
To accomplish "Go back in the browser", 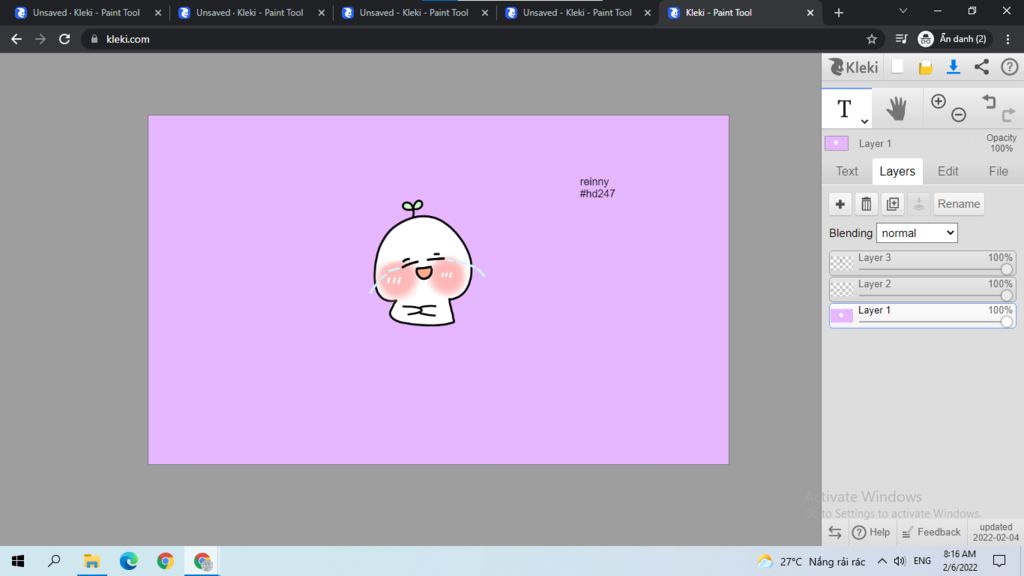I will coord(16,39).
